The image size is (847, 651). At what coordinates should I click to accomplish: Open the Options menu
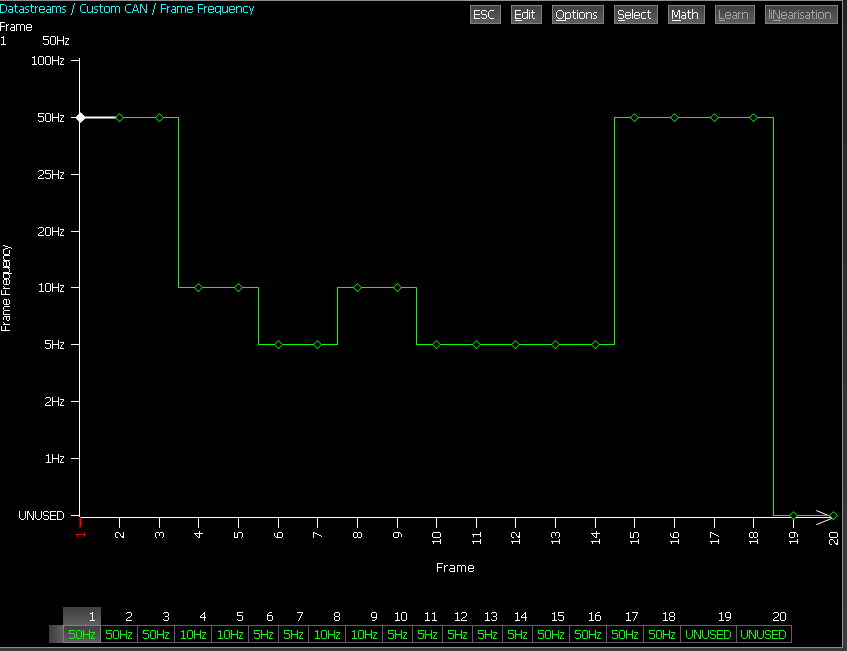(577, 15)
